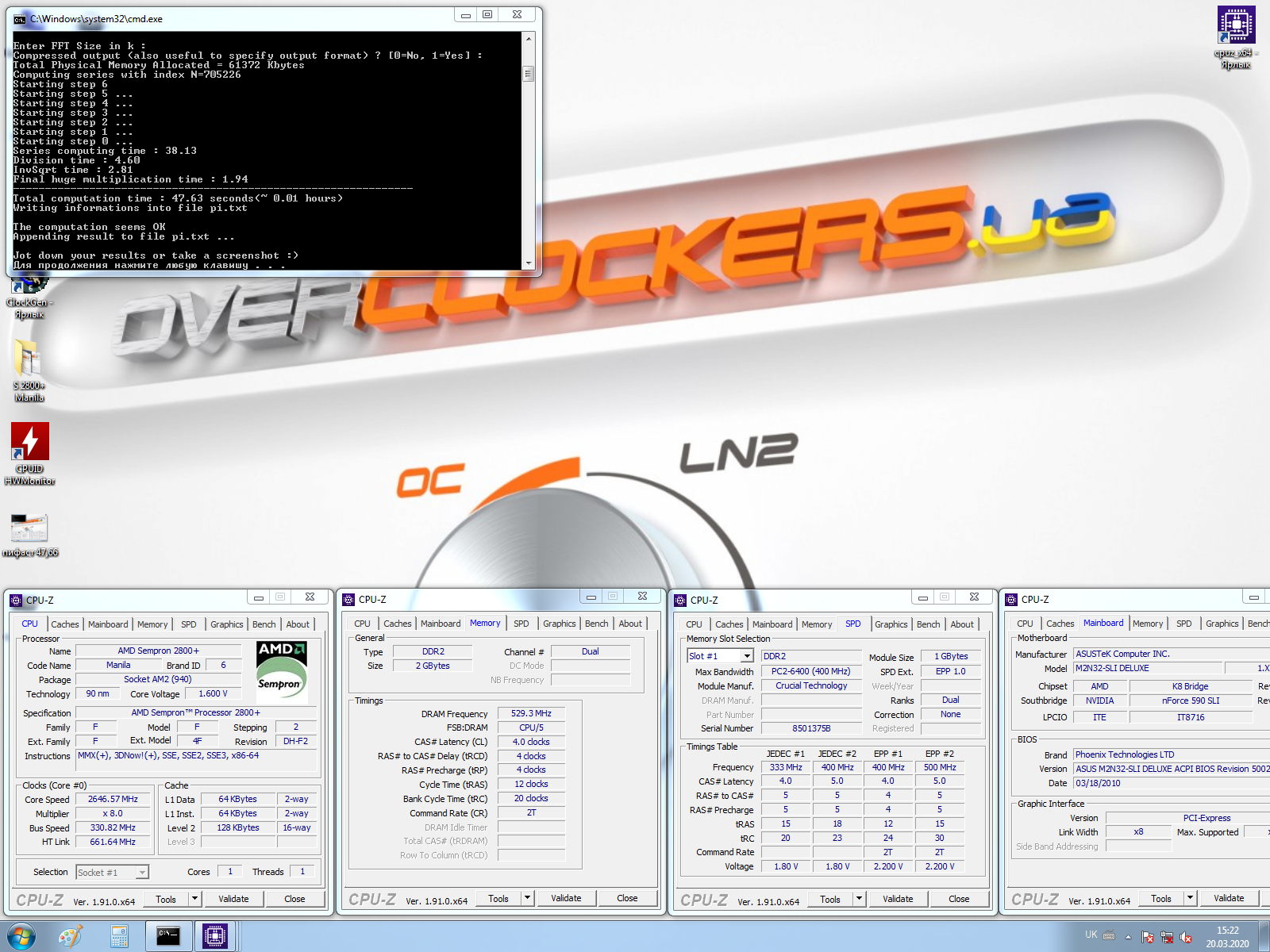Click Validate button in CPU window
The height and width of the screenshot is (952, 1270).
233,899
